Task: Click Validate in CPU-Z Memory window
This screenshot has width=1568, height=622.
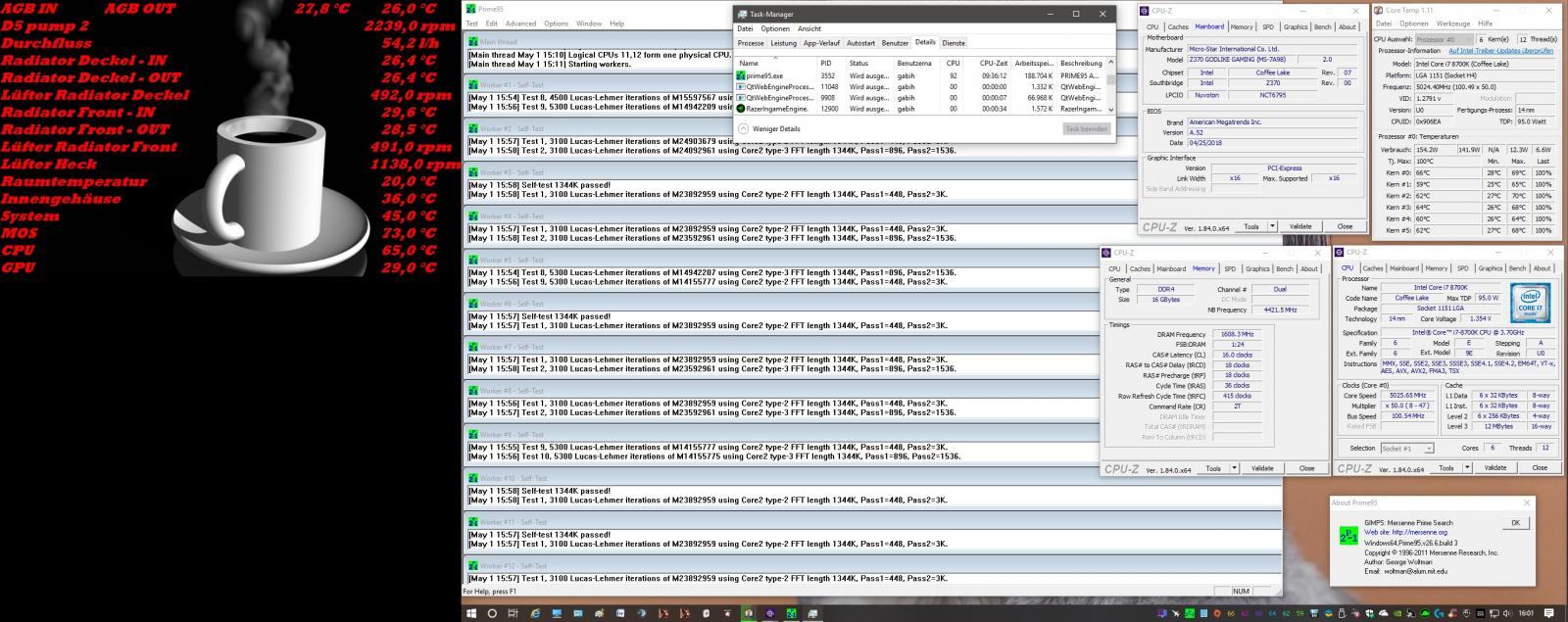Action: [x=1262, y=468]
